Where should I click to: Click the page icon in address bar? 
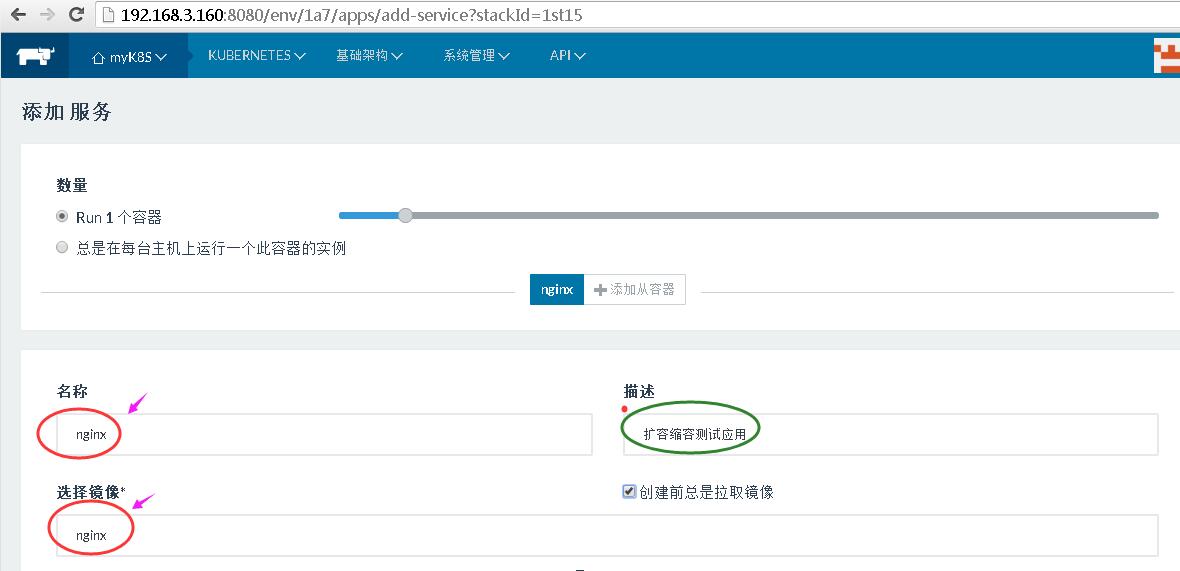[108, 15]
